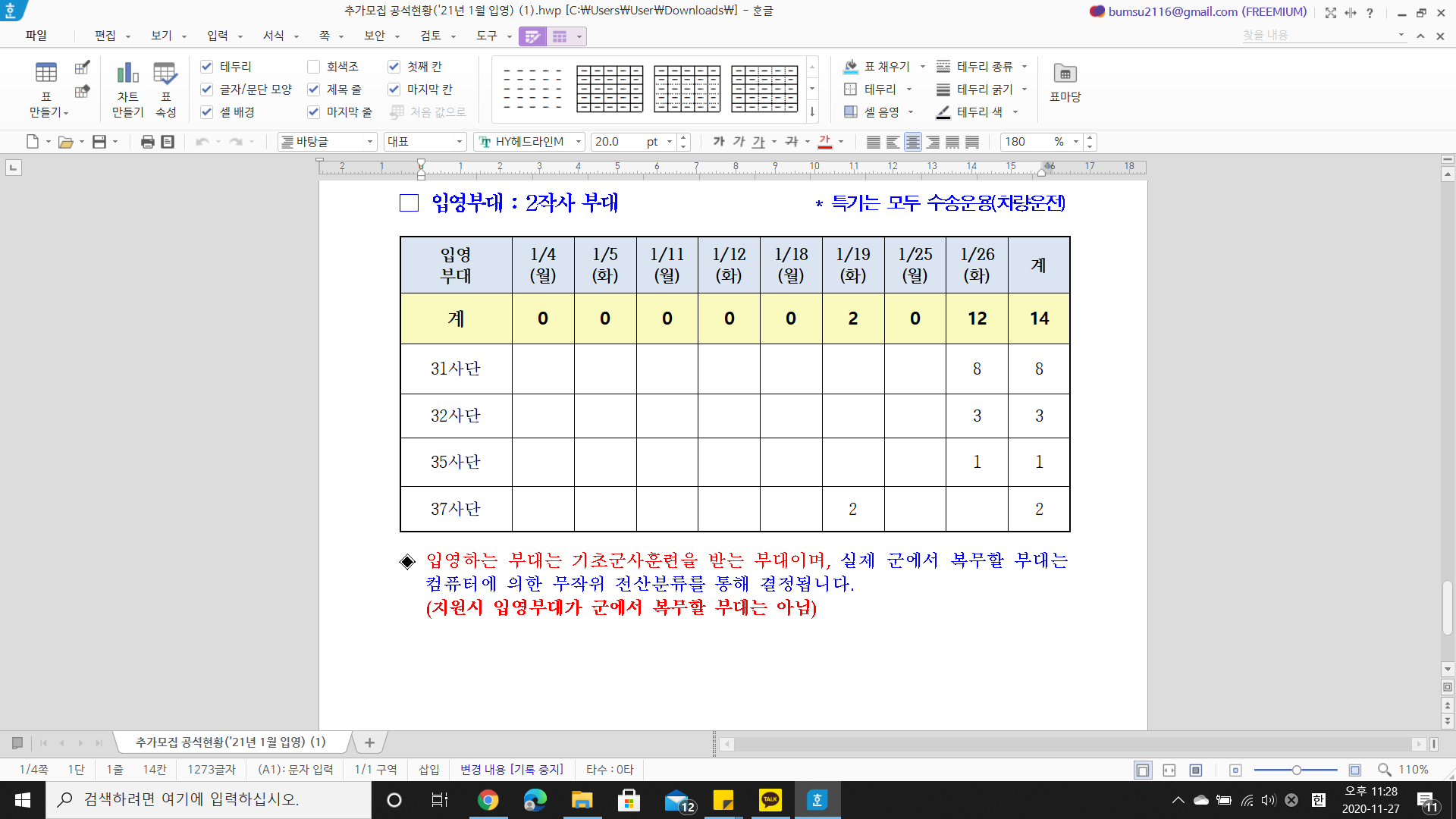This screenshot has height=819, width=1456.
Task: Click the 표마당 table gallery icon
Action: tap(1065, 74)
